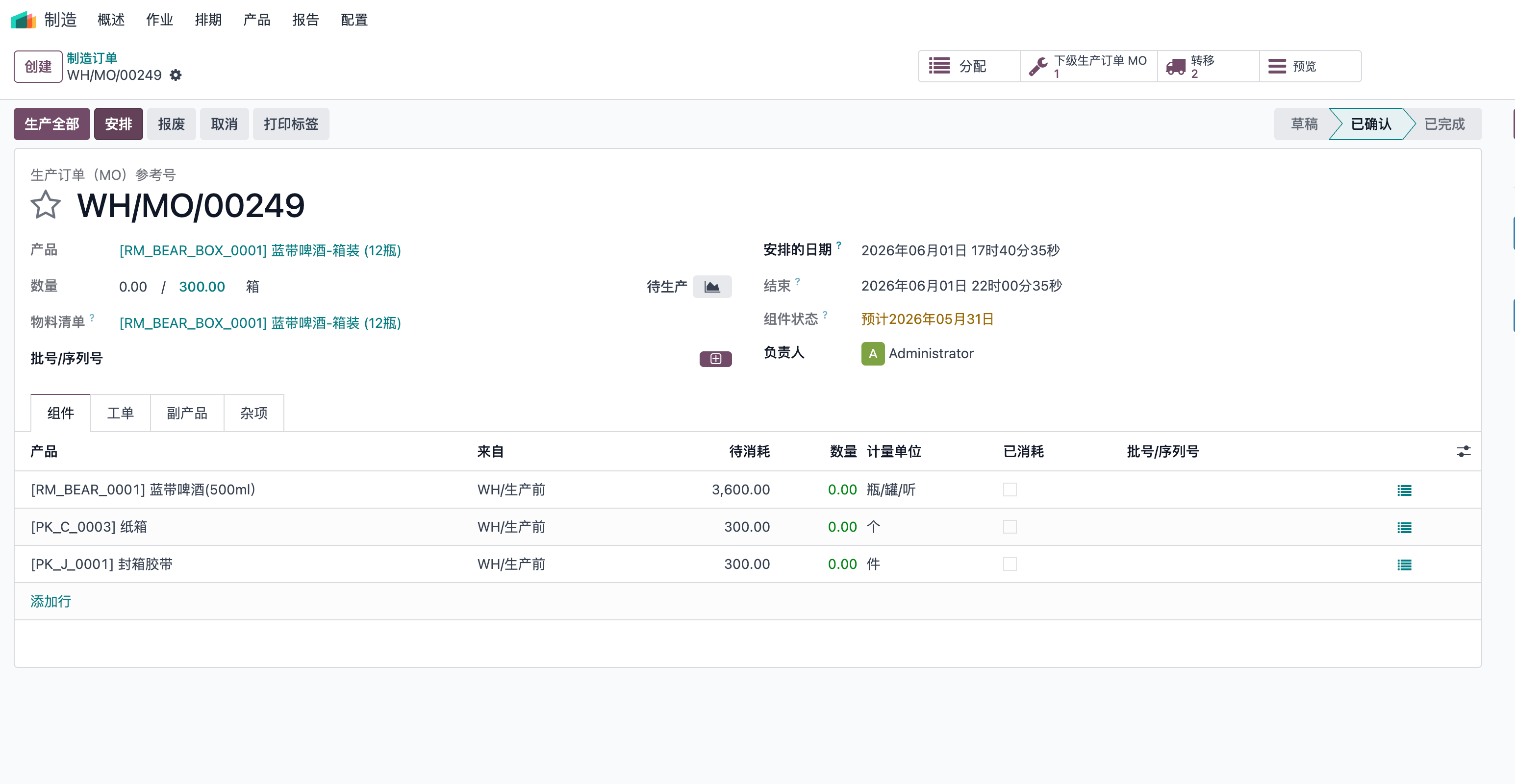Click the 已消耗 column header
The image size is (1515, 784).
(x=1023, y=451)
